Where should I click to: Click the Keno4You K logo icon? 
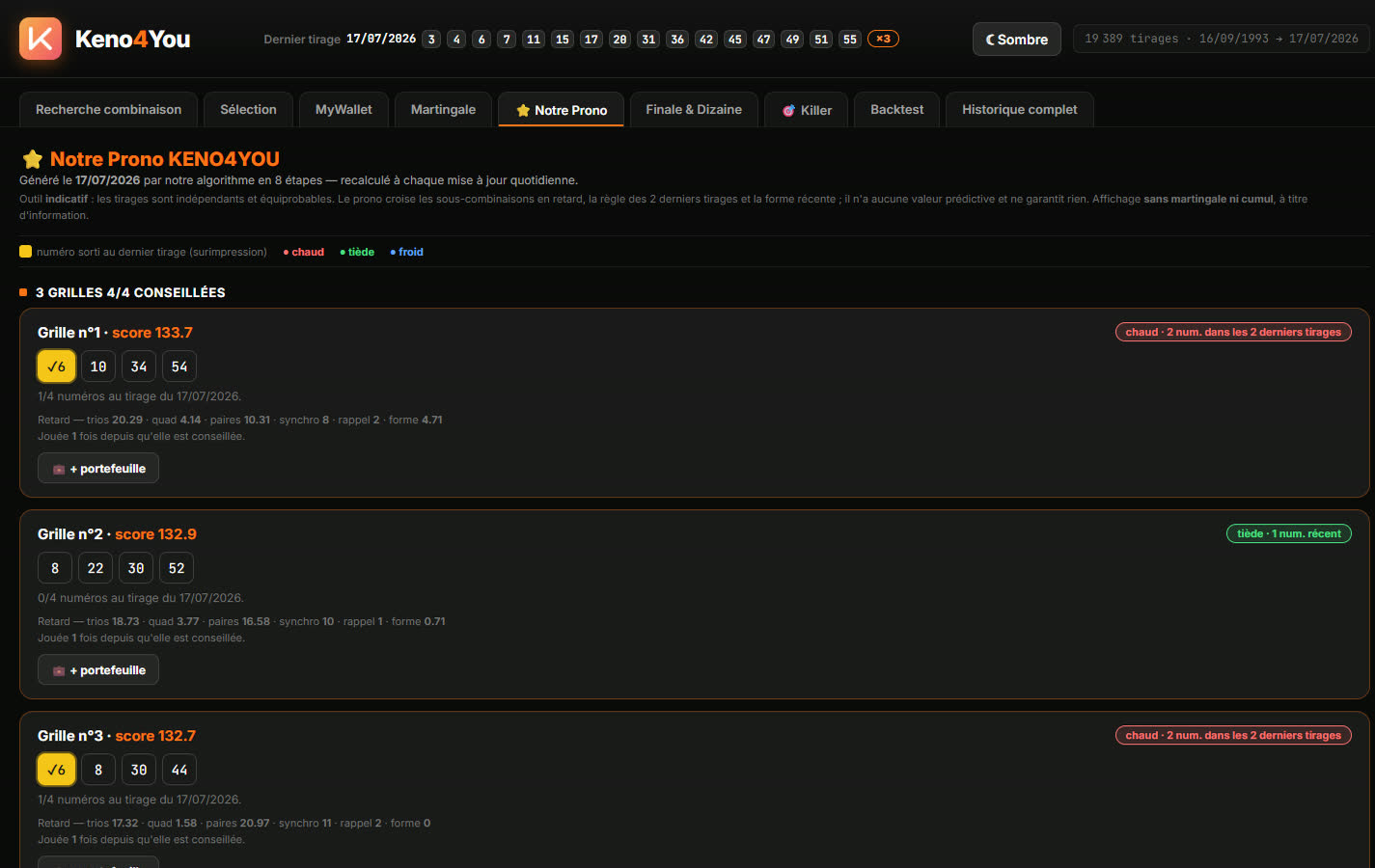[41, 39]
